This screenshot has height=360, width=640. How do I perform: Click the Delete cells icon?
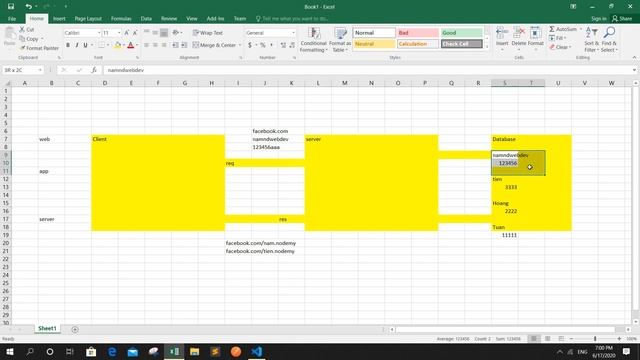[x=519, y=33]
